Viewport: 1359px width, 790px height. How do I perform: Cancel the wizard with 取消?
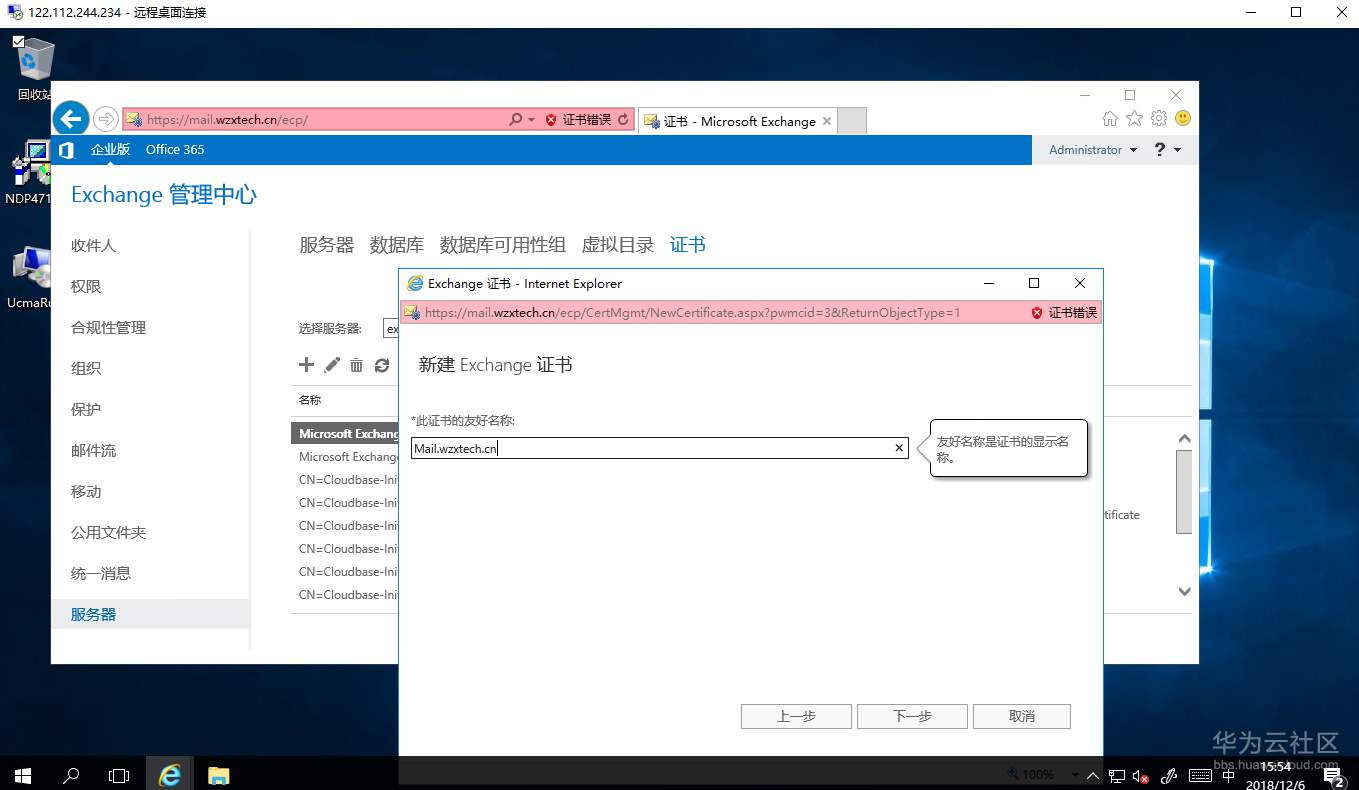(x=1021, y=716)
